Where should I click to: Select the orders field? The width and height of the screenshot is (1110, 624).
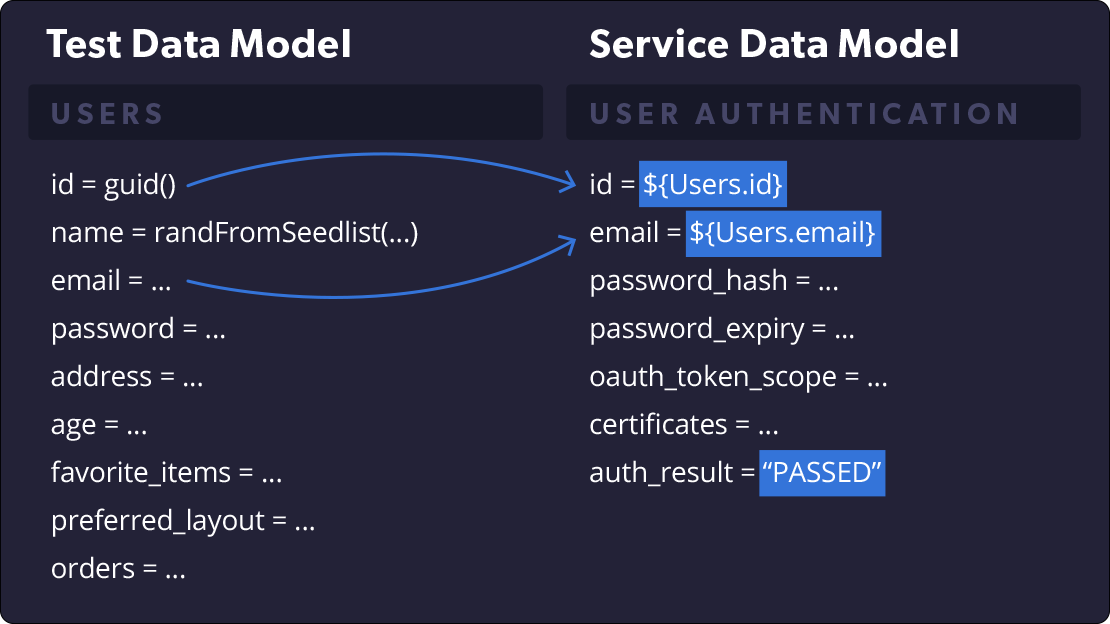(x=118, y=569)
